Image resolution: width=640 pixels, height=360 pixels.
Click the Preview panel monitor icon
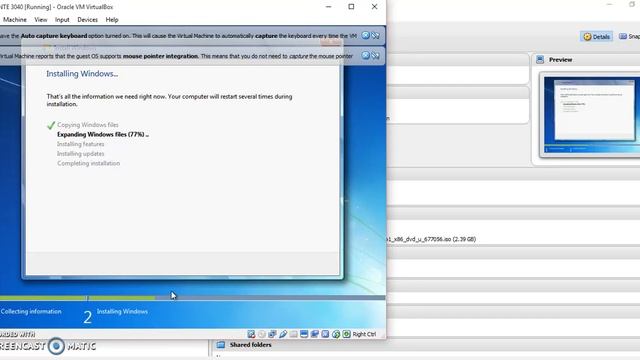click(x=540, y=60)
